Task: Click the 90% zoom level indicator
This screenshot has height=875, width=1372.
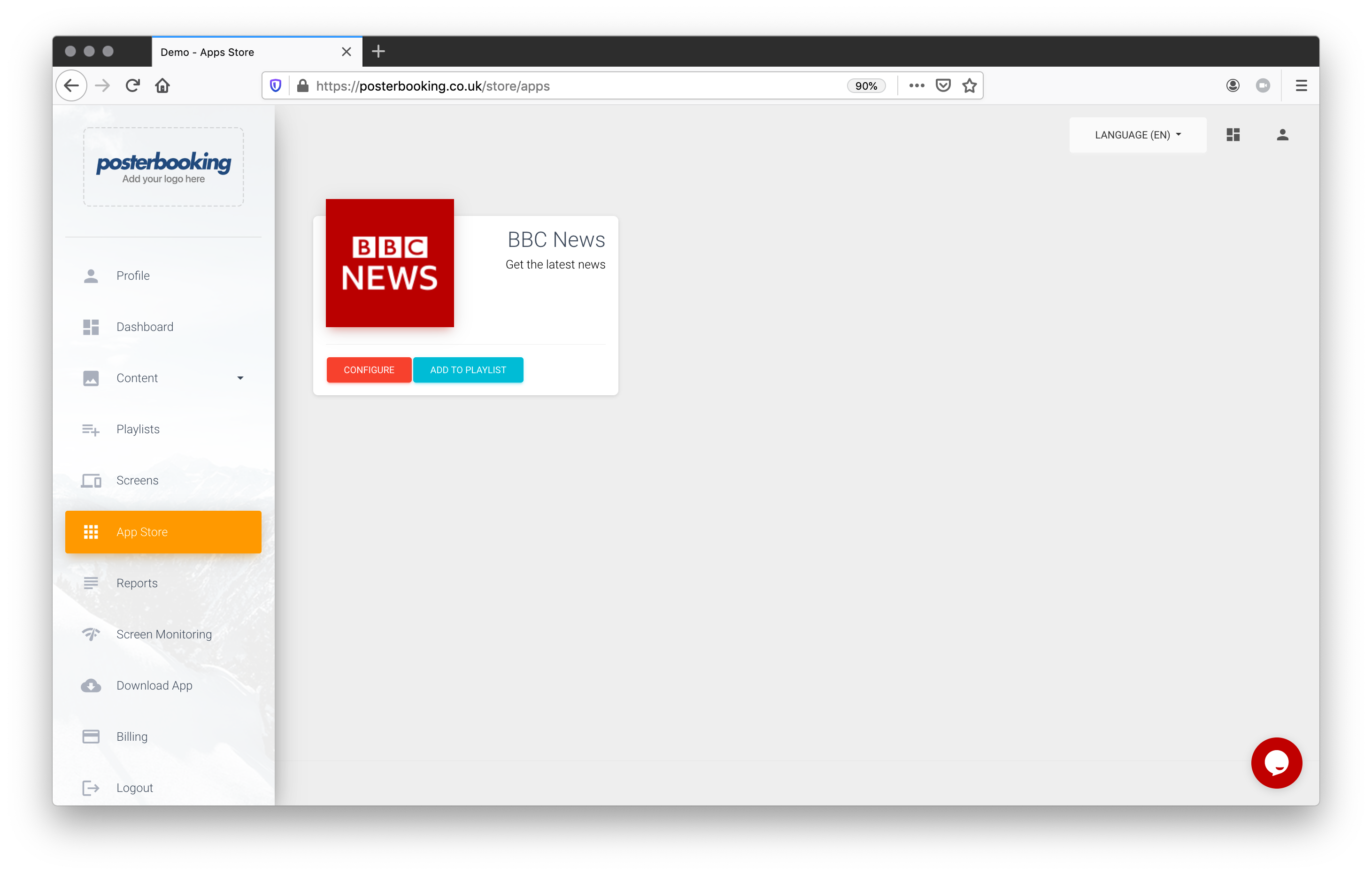Action: [866, 86]
